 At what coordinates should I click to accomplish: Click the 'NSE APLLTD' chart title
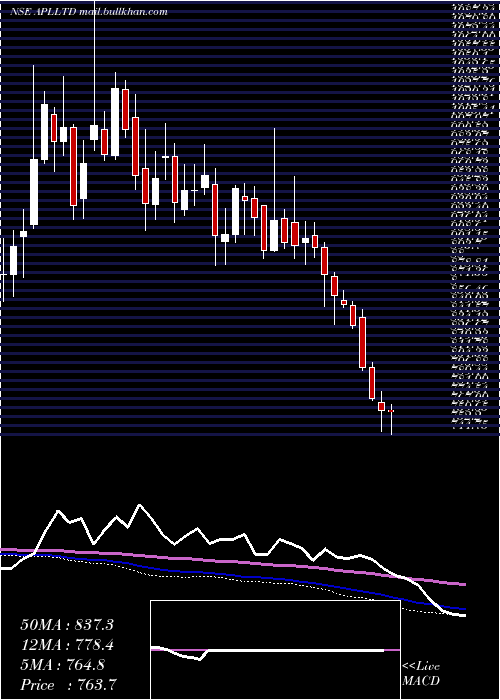tap(43, 12)
